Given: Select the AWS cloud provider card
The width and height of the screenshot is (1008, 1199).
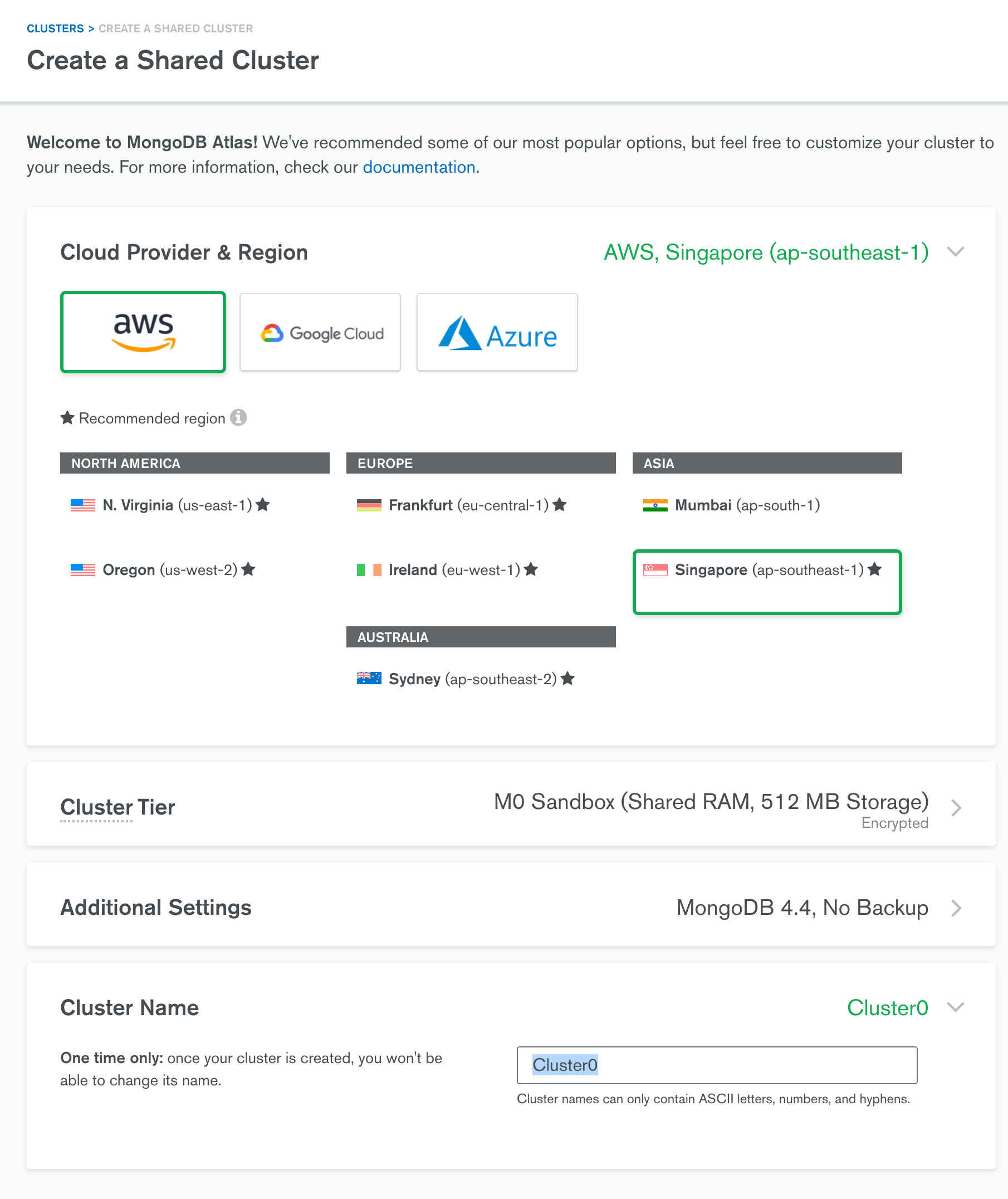Looking at the screenshot, I should tap(143, 332).
